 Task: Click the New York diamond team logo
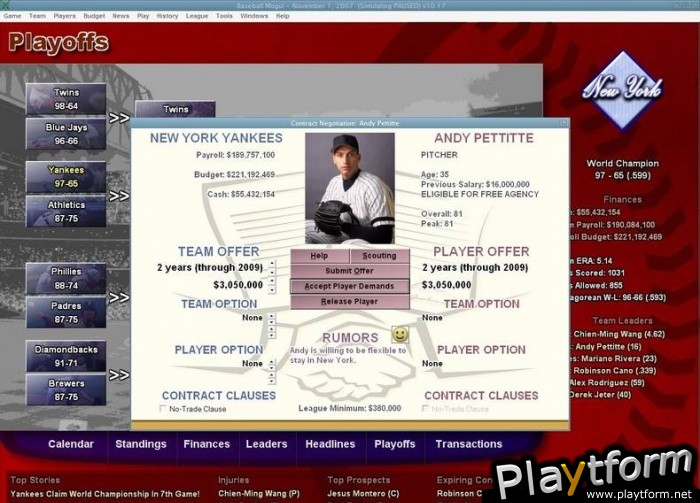[622, 90]
